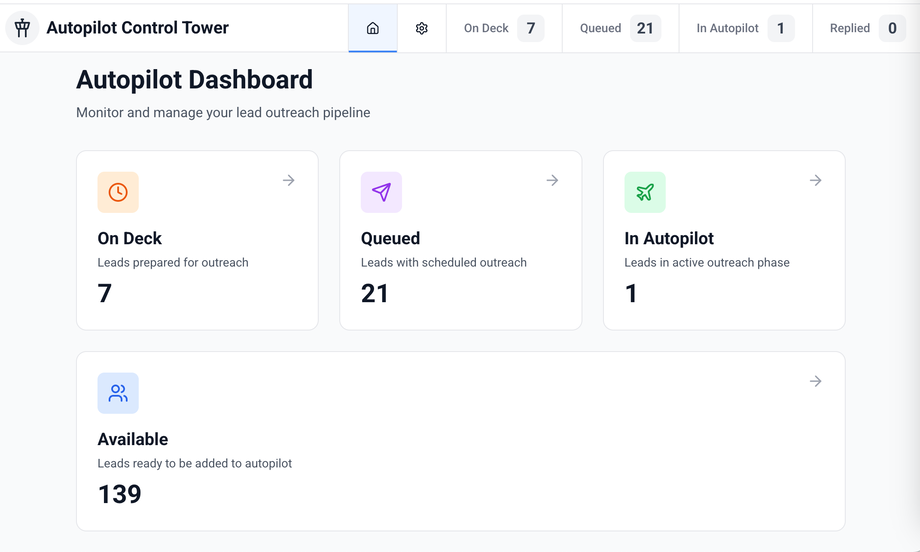Viewport: 920px width, 552px height.
Task: Click the On Deck card heading
Action: [x=130, y=238]
